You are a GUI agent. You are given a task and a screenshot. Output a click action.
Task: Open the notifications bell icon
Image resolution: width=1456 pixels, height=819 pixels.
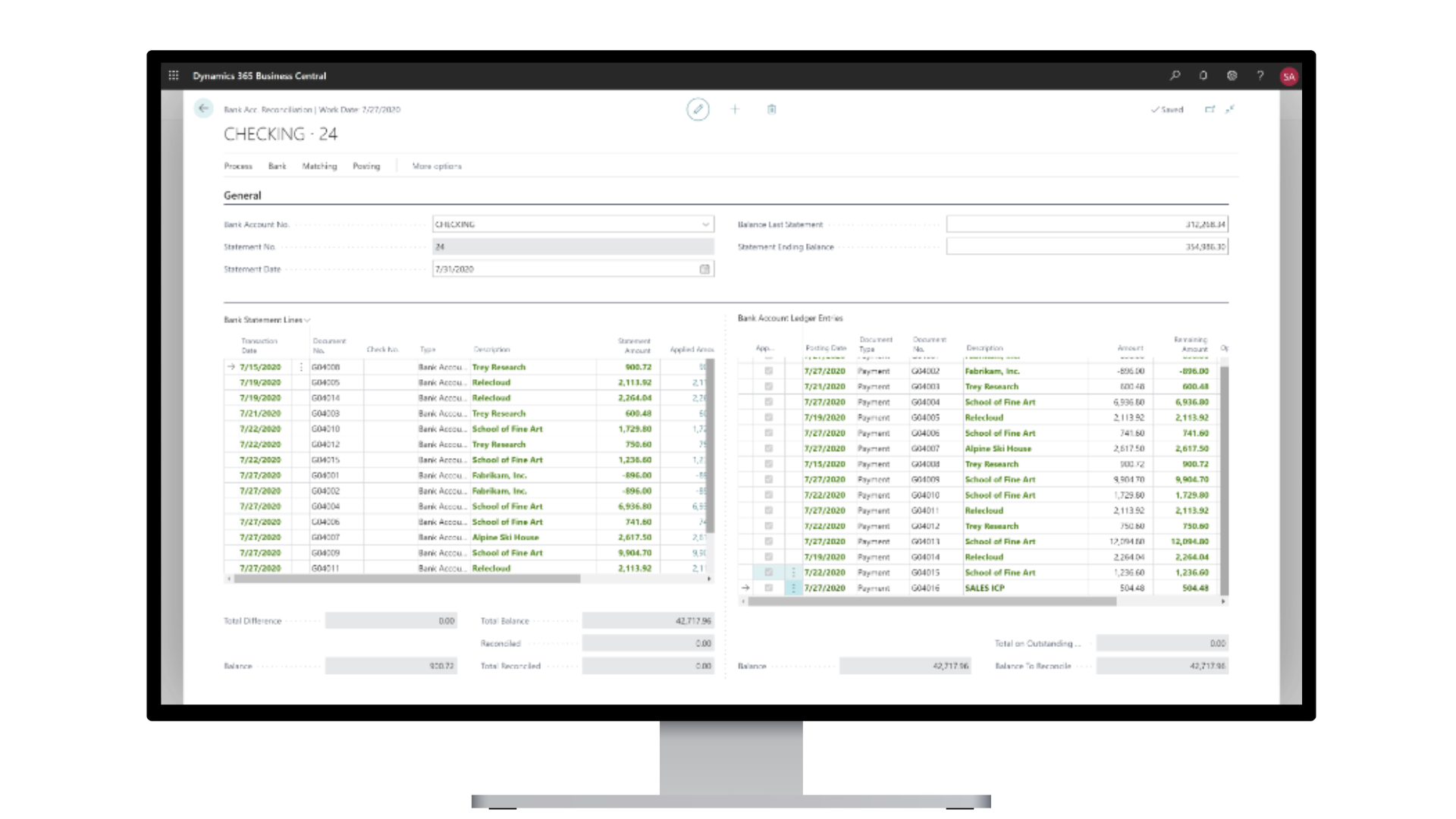pyautogui.click(x=1203, y=76)
